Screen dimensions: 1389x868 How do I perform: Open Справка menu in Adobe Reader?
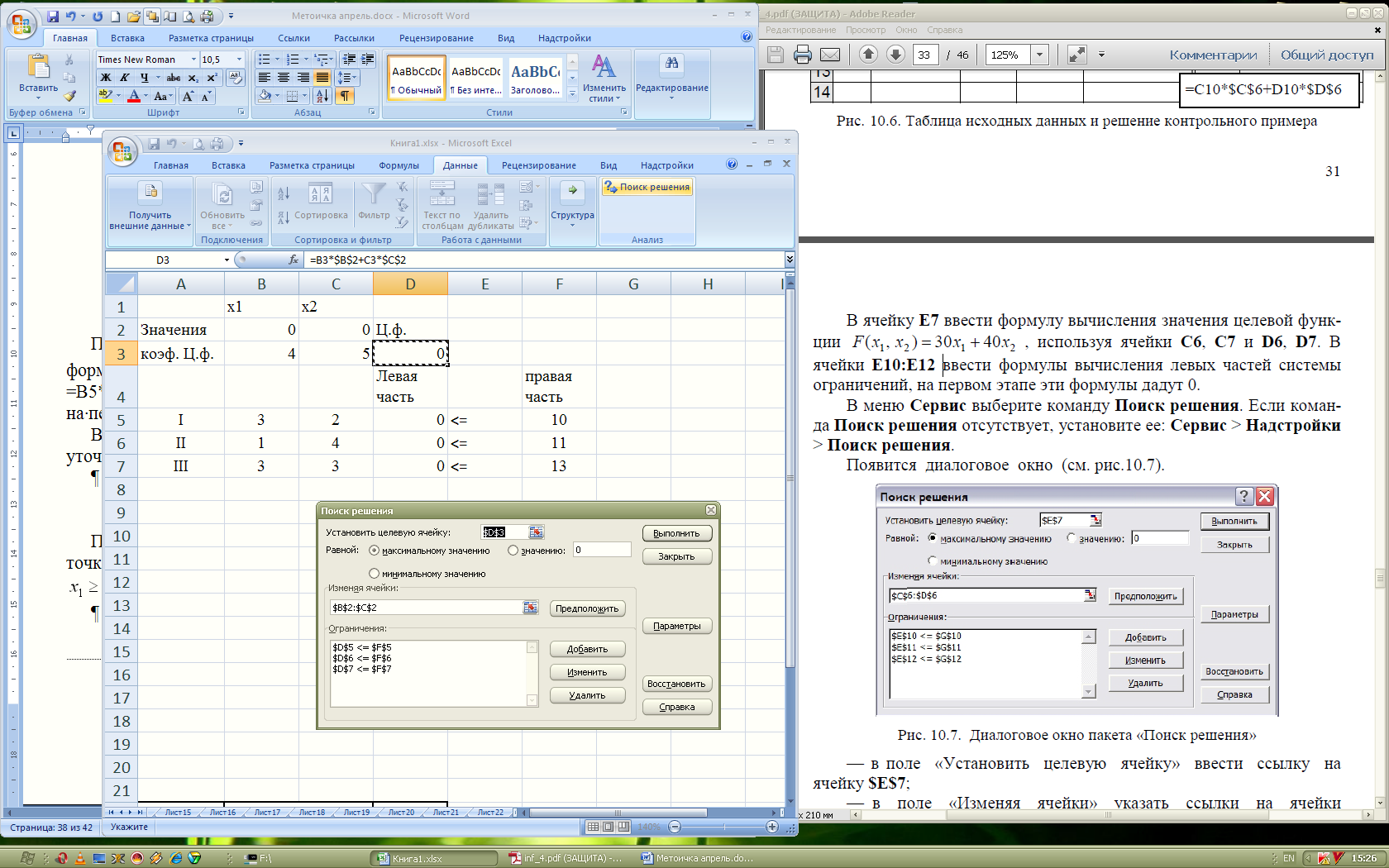[944, 30]
